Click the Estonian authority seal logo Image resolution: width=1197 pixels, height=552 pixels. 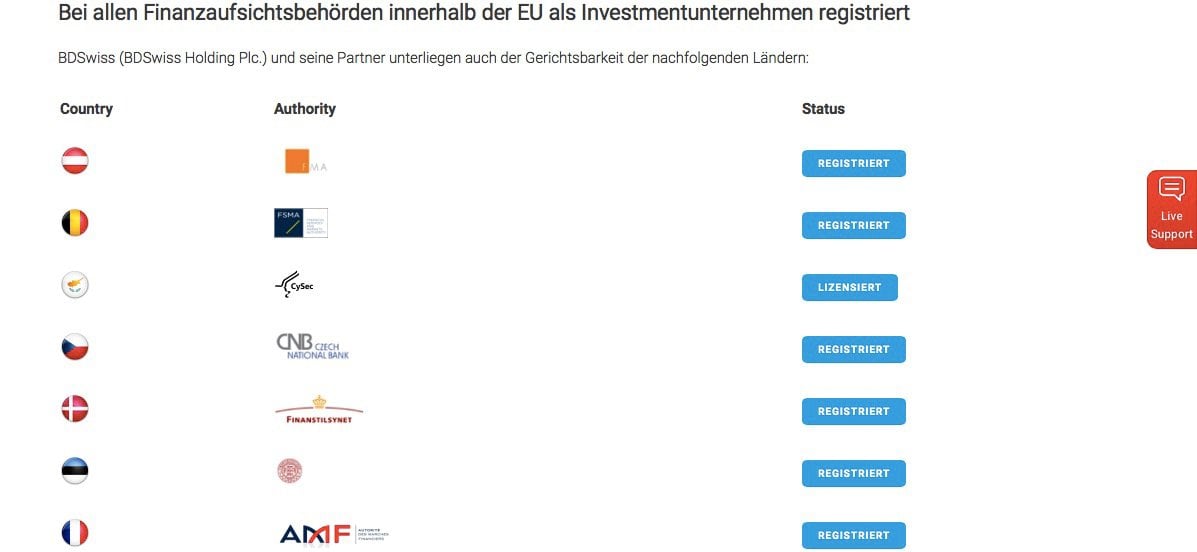coord(289,471)
